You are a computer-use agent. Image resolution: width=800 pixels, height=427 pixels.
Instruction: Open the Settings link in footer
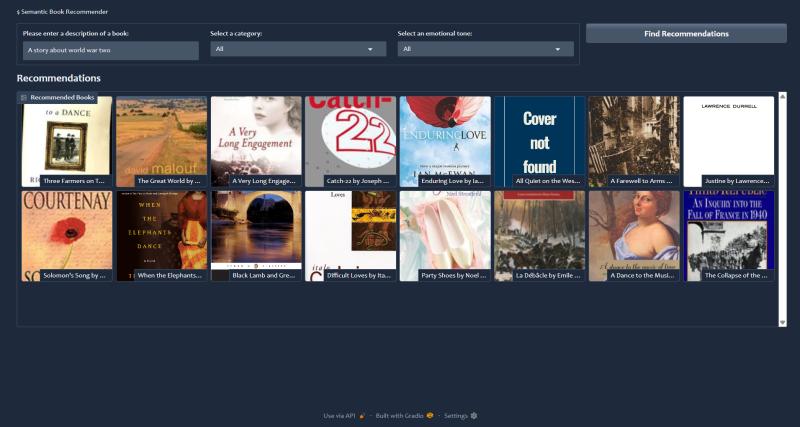coord(461,416)
